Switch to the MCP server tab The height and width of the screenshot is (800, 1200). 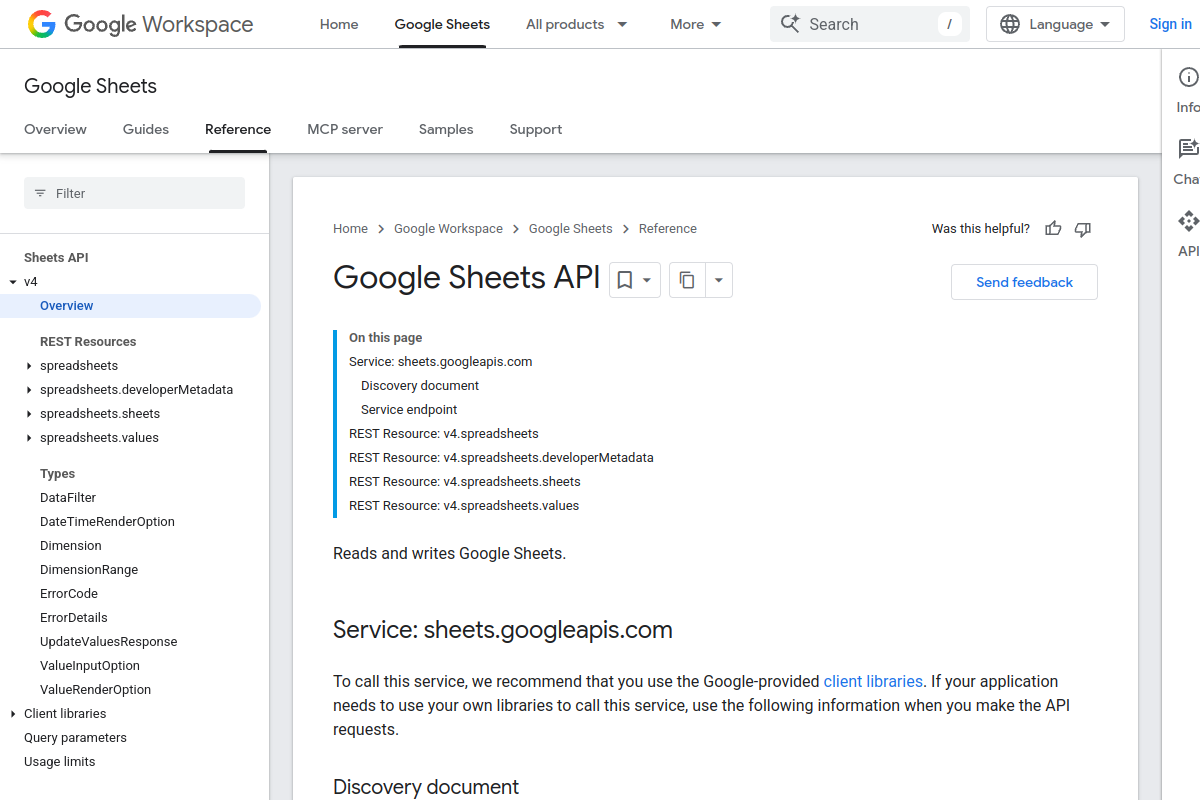click(345, 129)
